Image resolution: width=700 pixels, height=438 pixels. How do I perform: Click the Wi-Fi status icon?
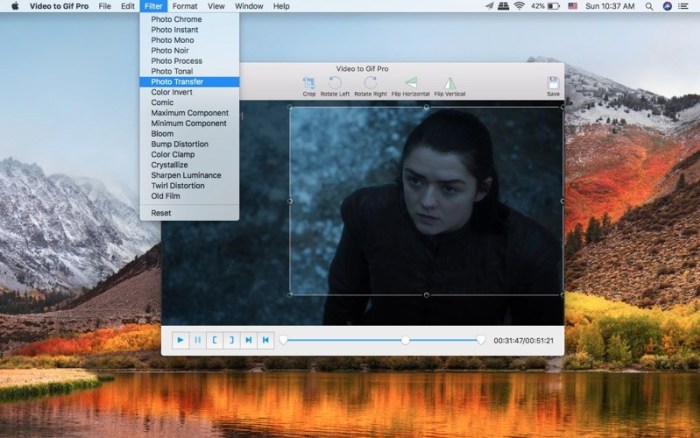(x=520, y=6)
